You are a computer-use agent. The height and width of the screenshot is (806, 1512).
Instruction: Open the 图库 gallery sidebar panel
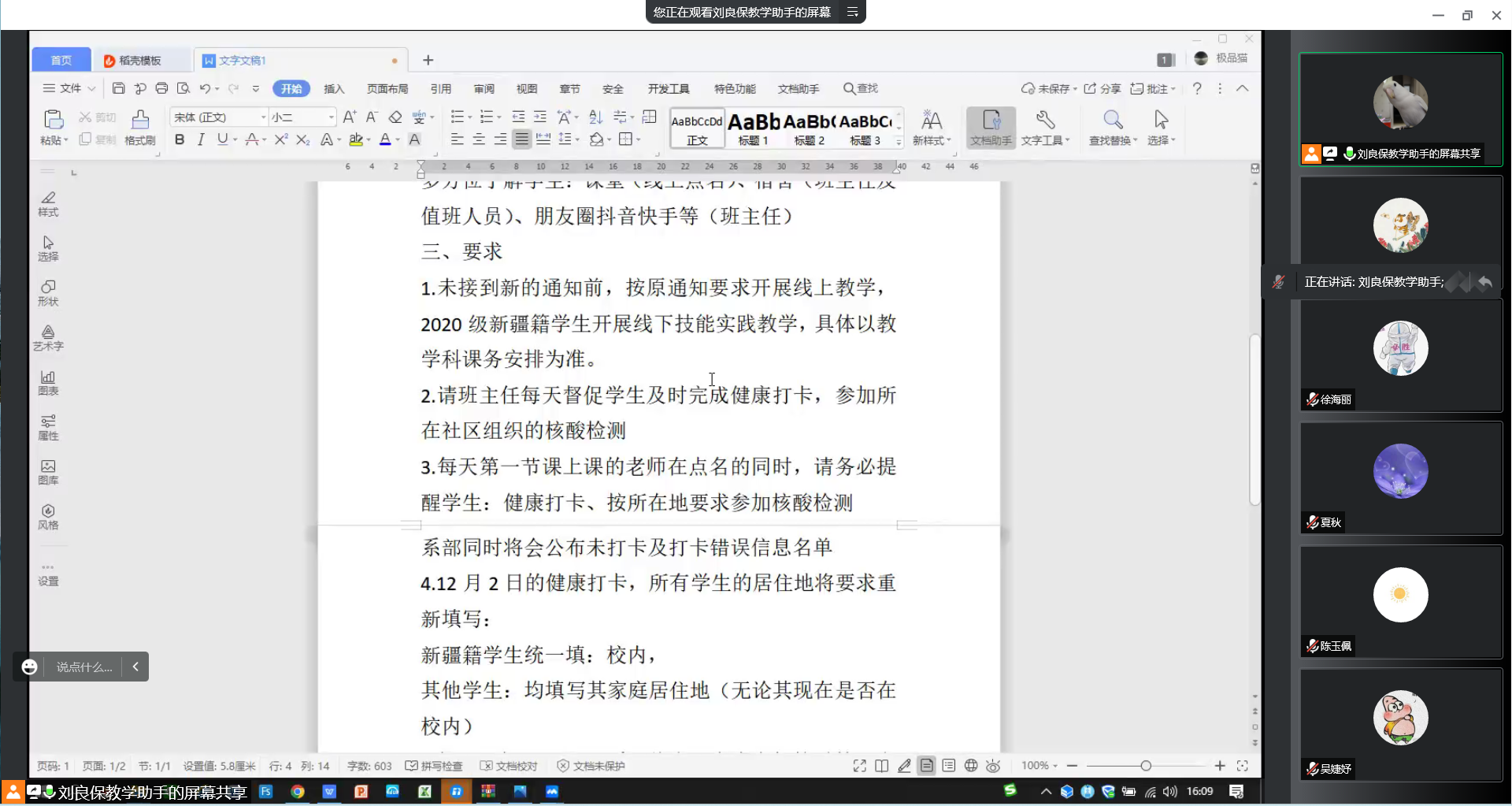tap(48, 472)
